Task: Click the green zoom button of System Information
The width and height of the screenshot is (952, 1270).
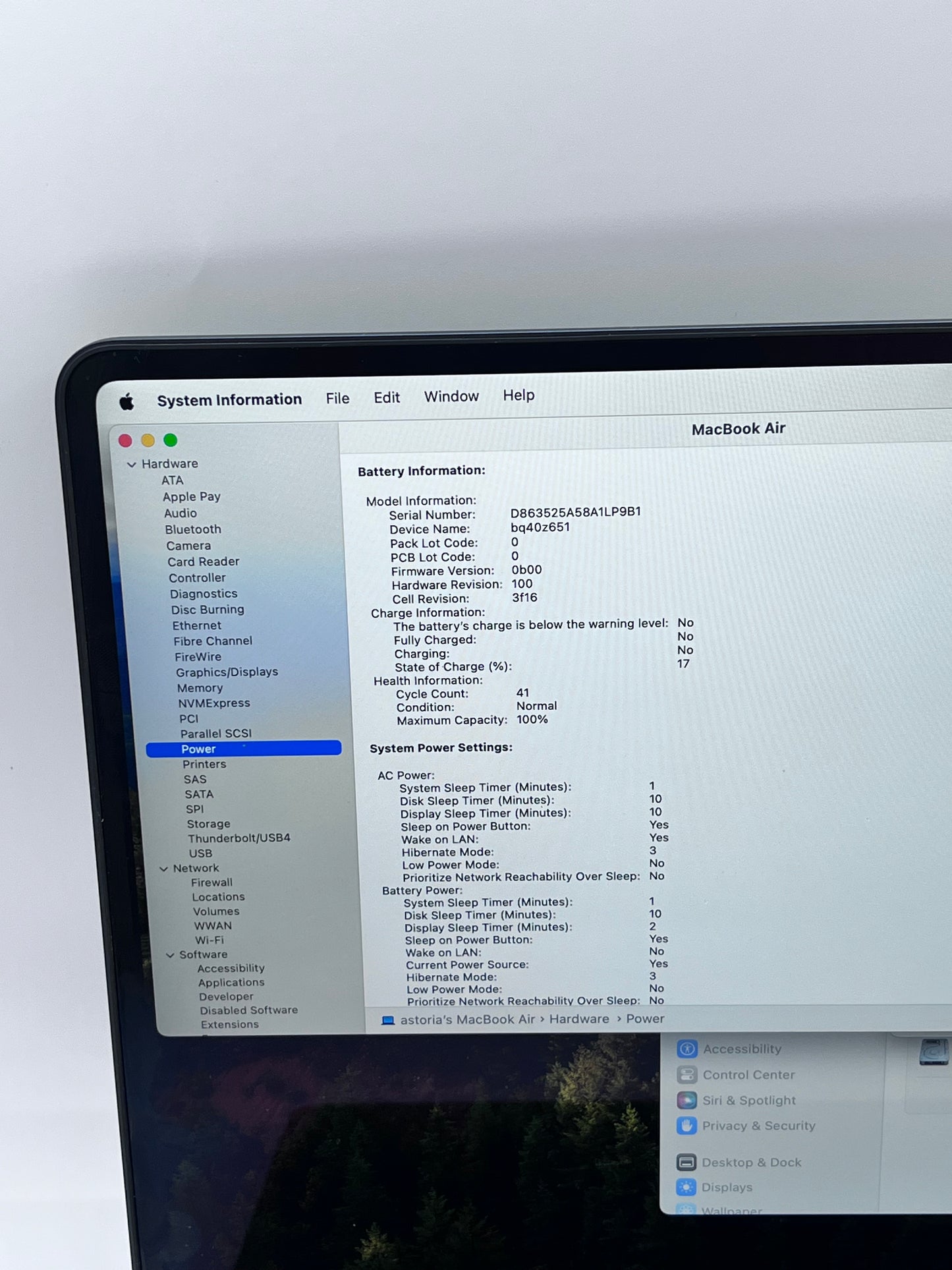Action: point(171,440)
